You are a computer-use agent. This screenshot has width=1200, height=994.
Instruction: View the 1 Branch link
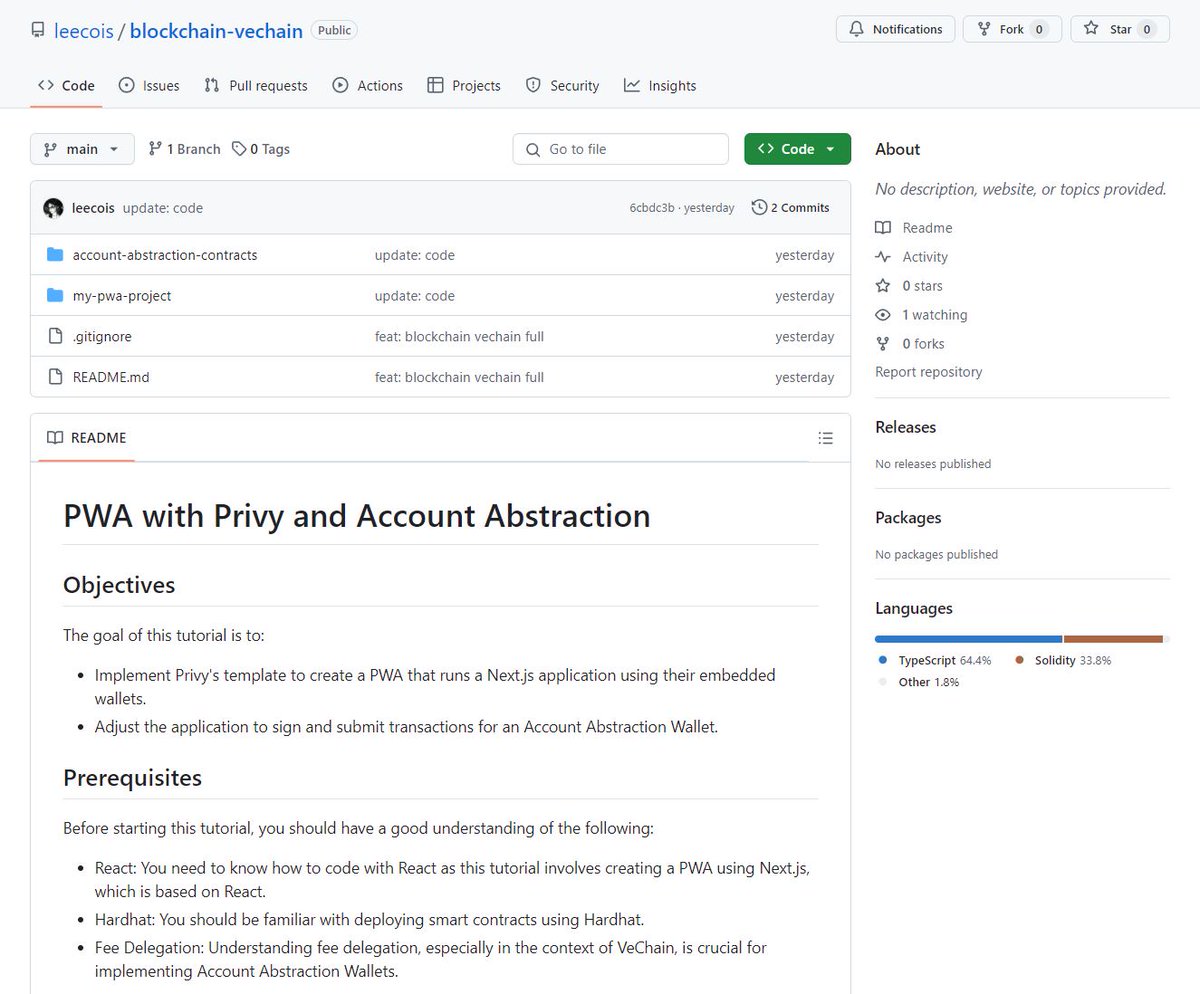point(184,149)
